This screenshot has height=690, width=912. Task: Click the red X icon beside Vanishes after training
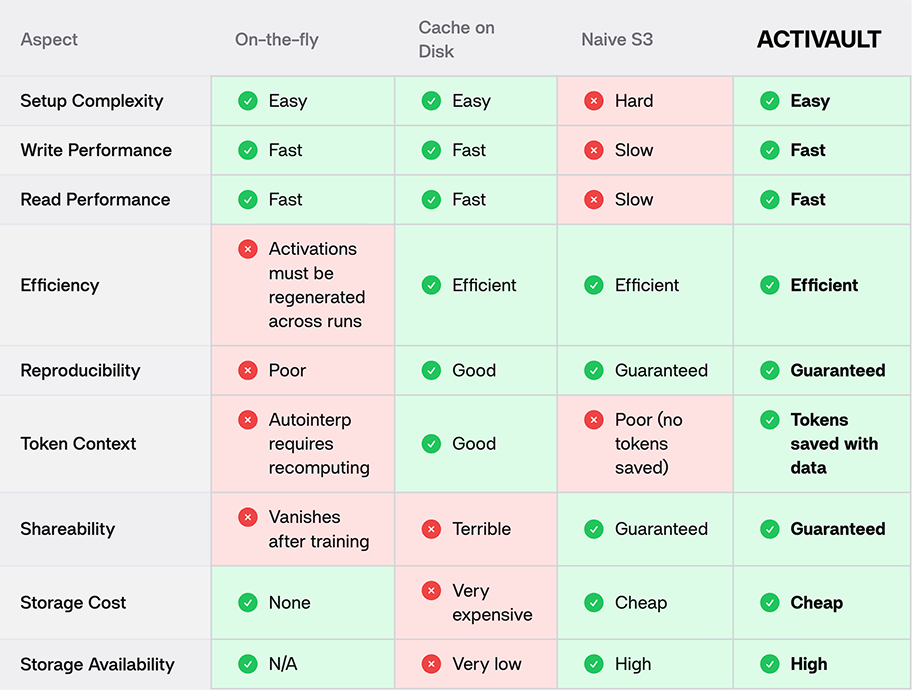(x=248, y=517)
